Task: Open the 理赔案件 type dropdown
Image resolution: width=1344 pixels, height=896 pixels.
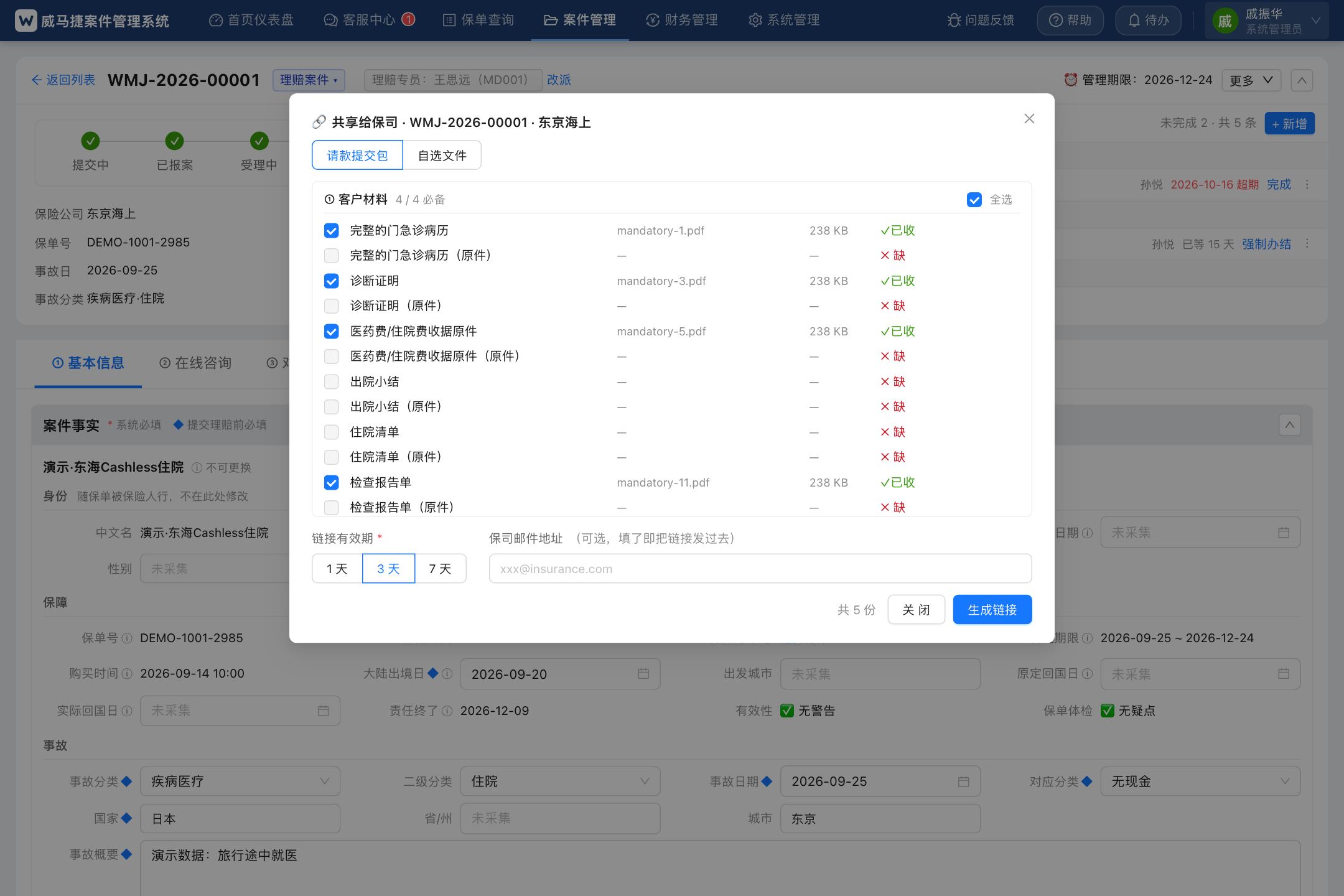Action: coord(309,80)
